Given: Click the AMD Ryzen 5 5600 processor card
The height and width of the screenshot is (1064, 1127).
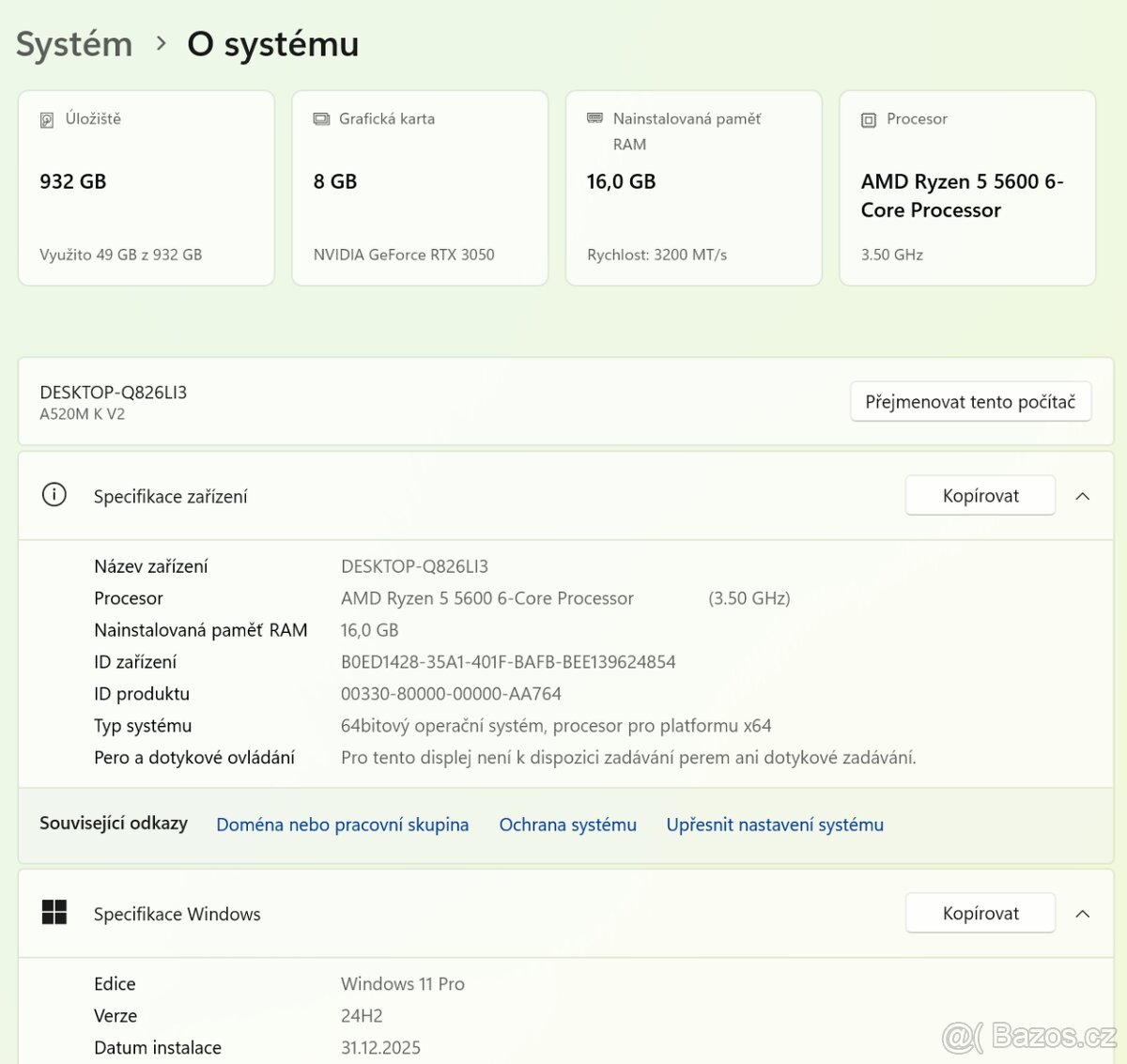Looking at the screenshot, I should coord(966,188).
